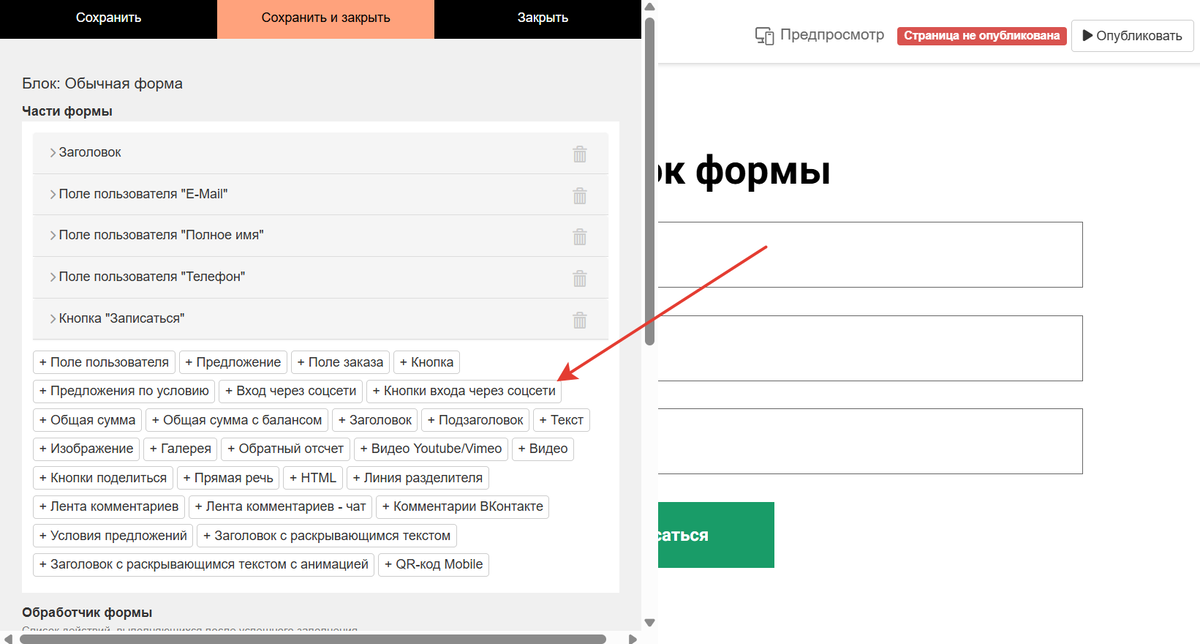Viewport: 1200px width, 644px height.
Task: Add QR-код Mobile element
Action: (x=434, y=565)
